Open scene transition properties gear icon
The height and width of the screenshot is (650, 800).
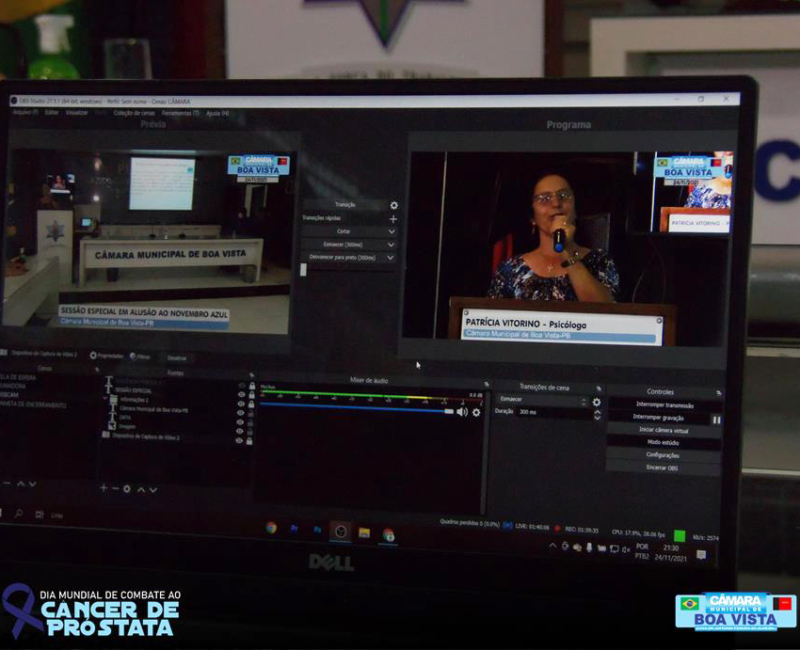coord(597,402)
